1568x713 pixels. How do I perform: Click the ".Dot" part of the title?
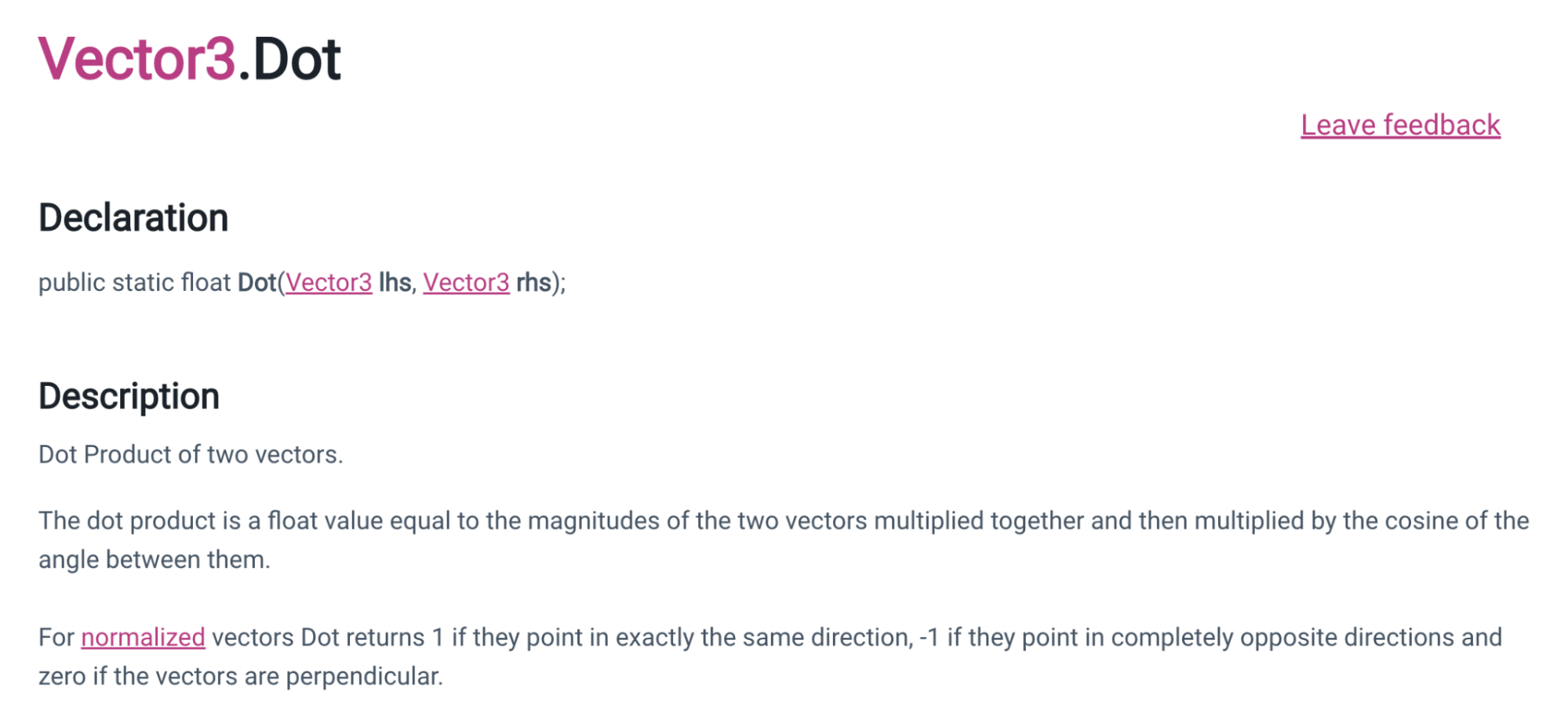pyautogui.click(x=290, y=59)
